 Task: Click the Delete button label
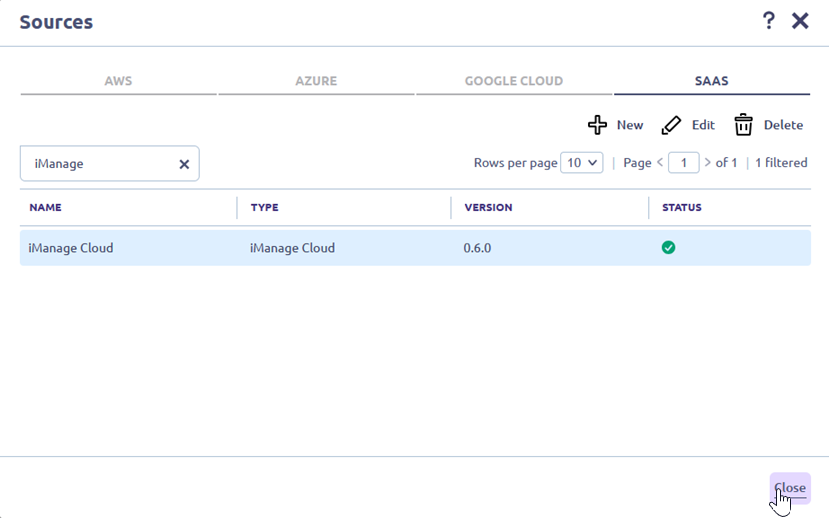(x=784, y=125)
